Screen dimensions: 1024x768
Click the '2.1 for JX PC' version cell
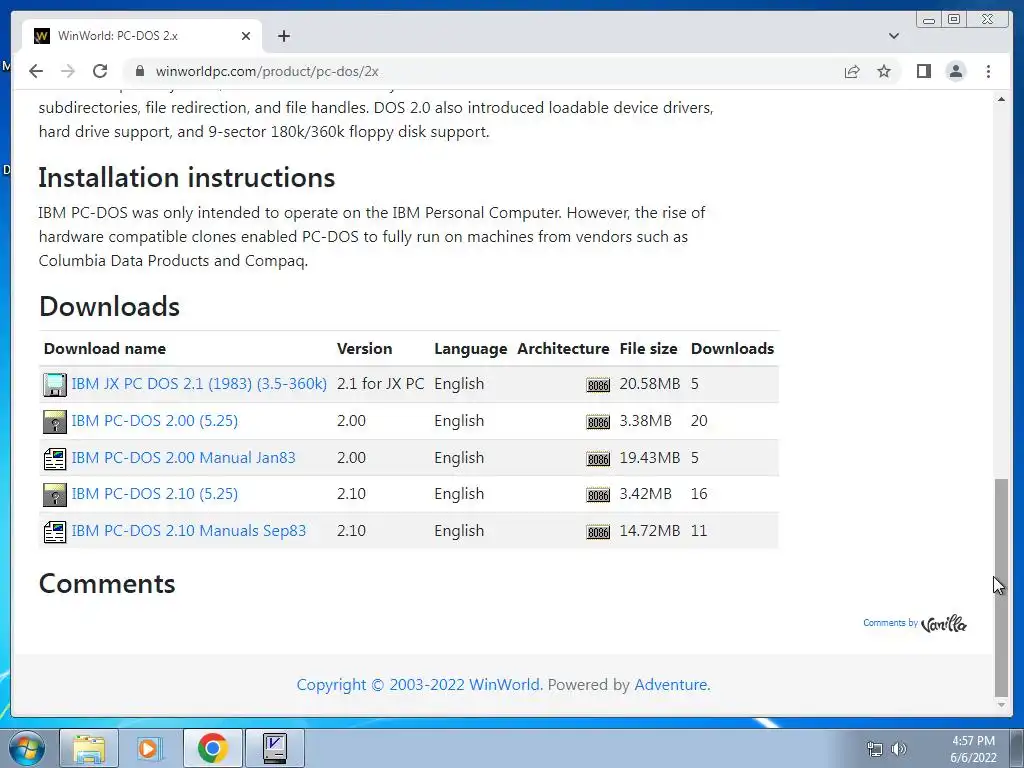coord(380,384)
